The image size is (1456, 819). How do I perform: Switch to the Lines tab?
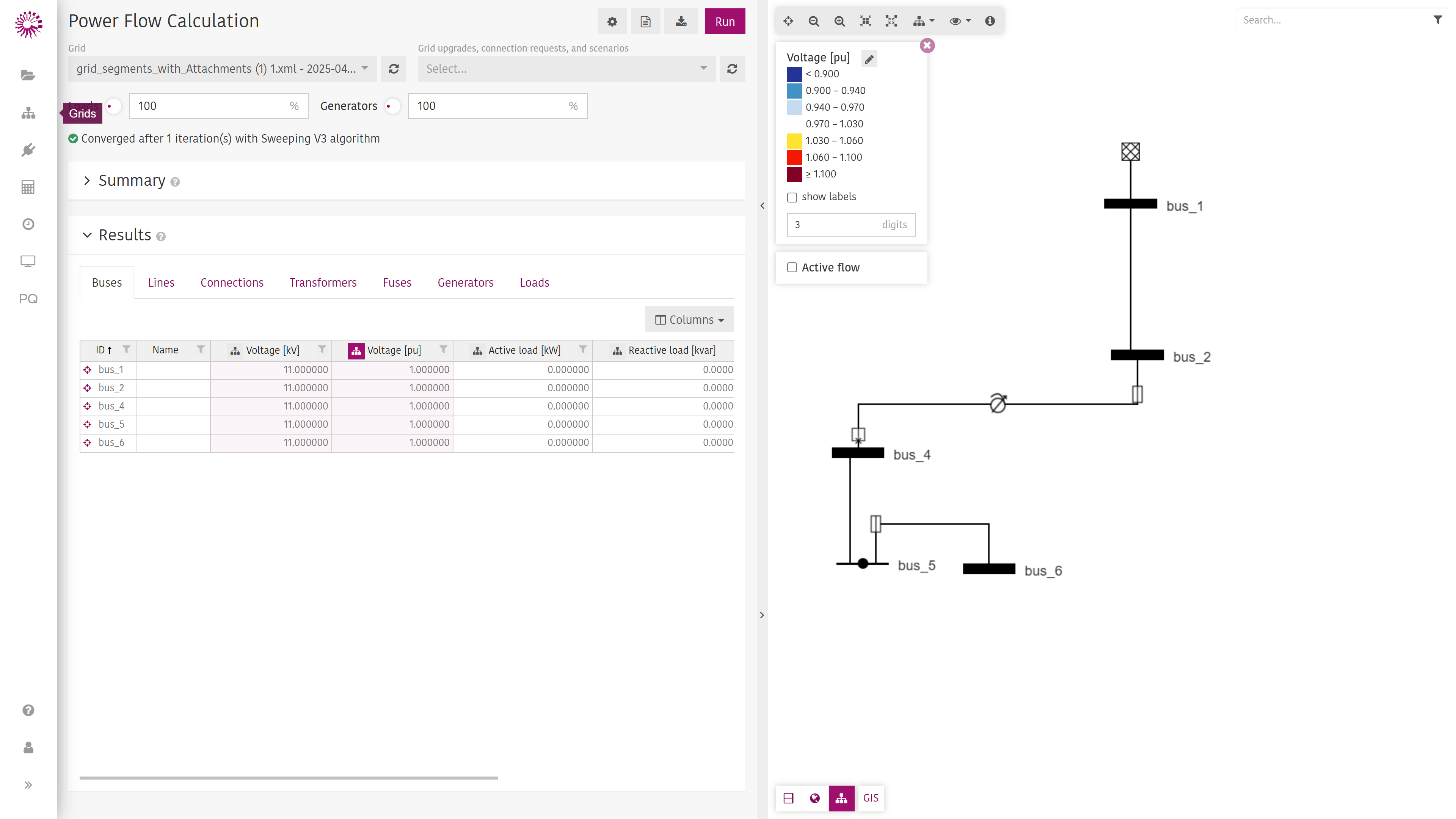161,282
